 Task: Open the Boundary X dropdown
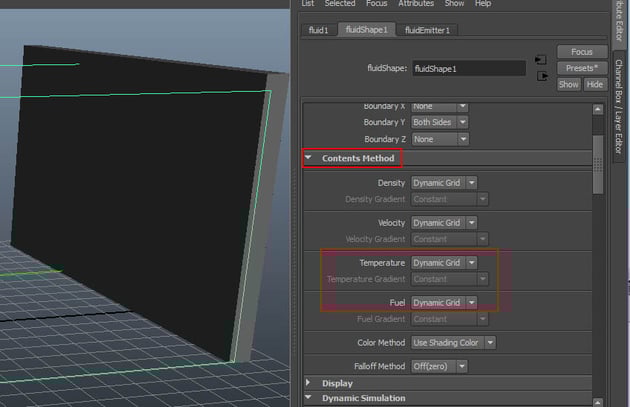click(440, 106)
